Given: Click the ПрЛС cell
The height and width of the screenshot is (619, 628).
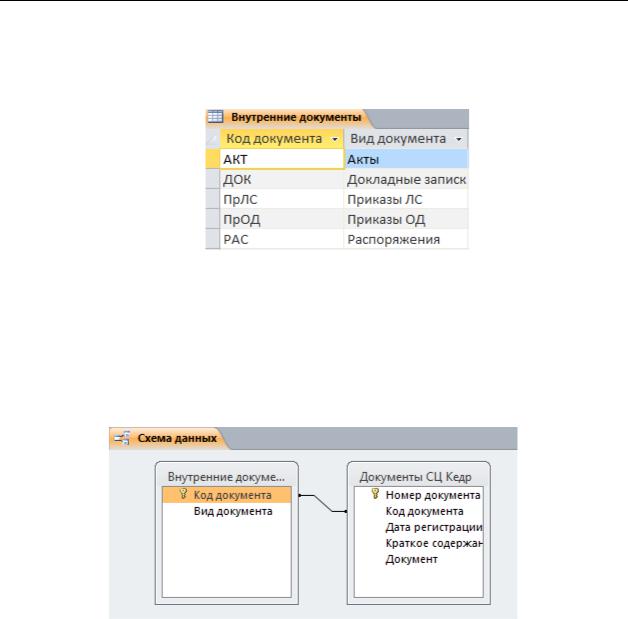Looking at the screenshot, I should 282,199.
